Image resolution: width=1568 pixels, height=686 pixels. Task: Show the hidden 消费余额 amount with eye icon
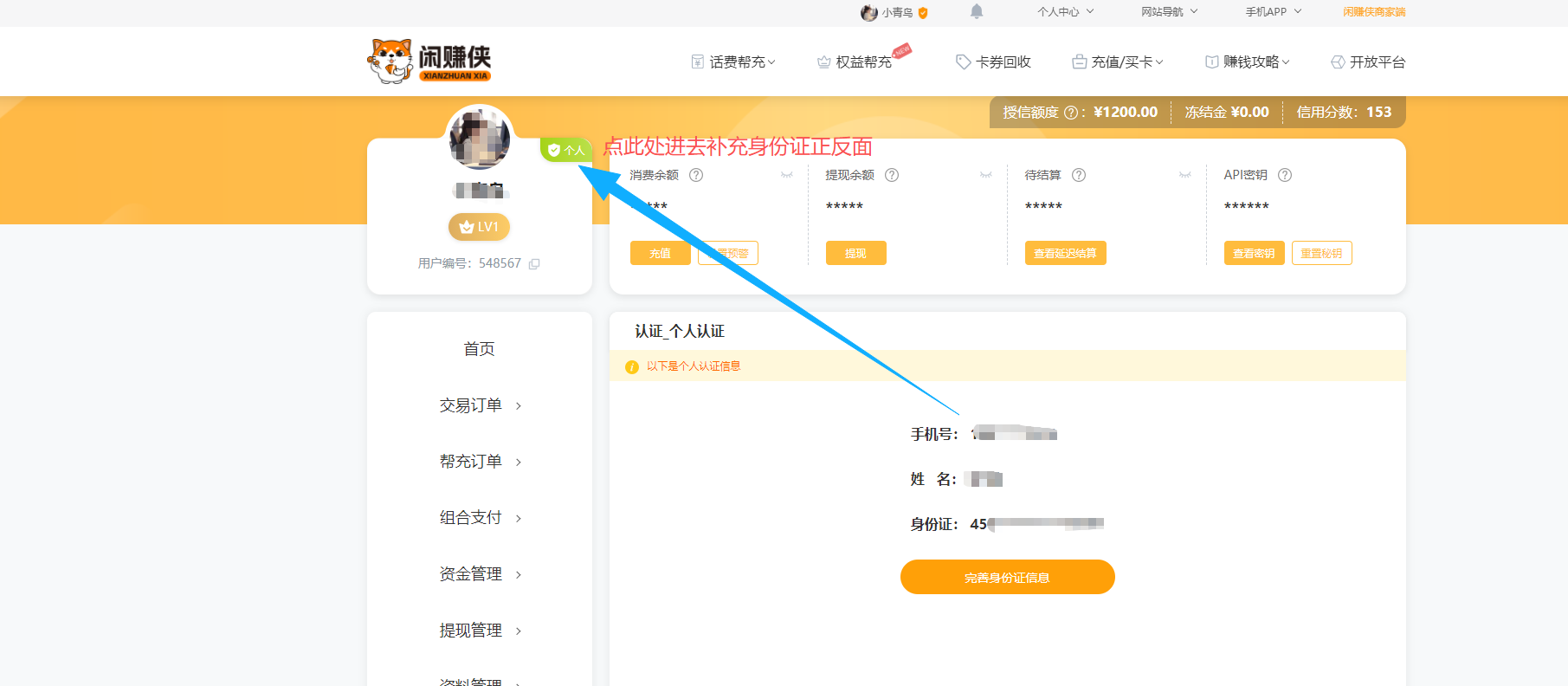(786, 175)
